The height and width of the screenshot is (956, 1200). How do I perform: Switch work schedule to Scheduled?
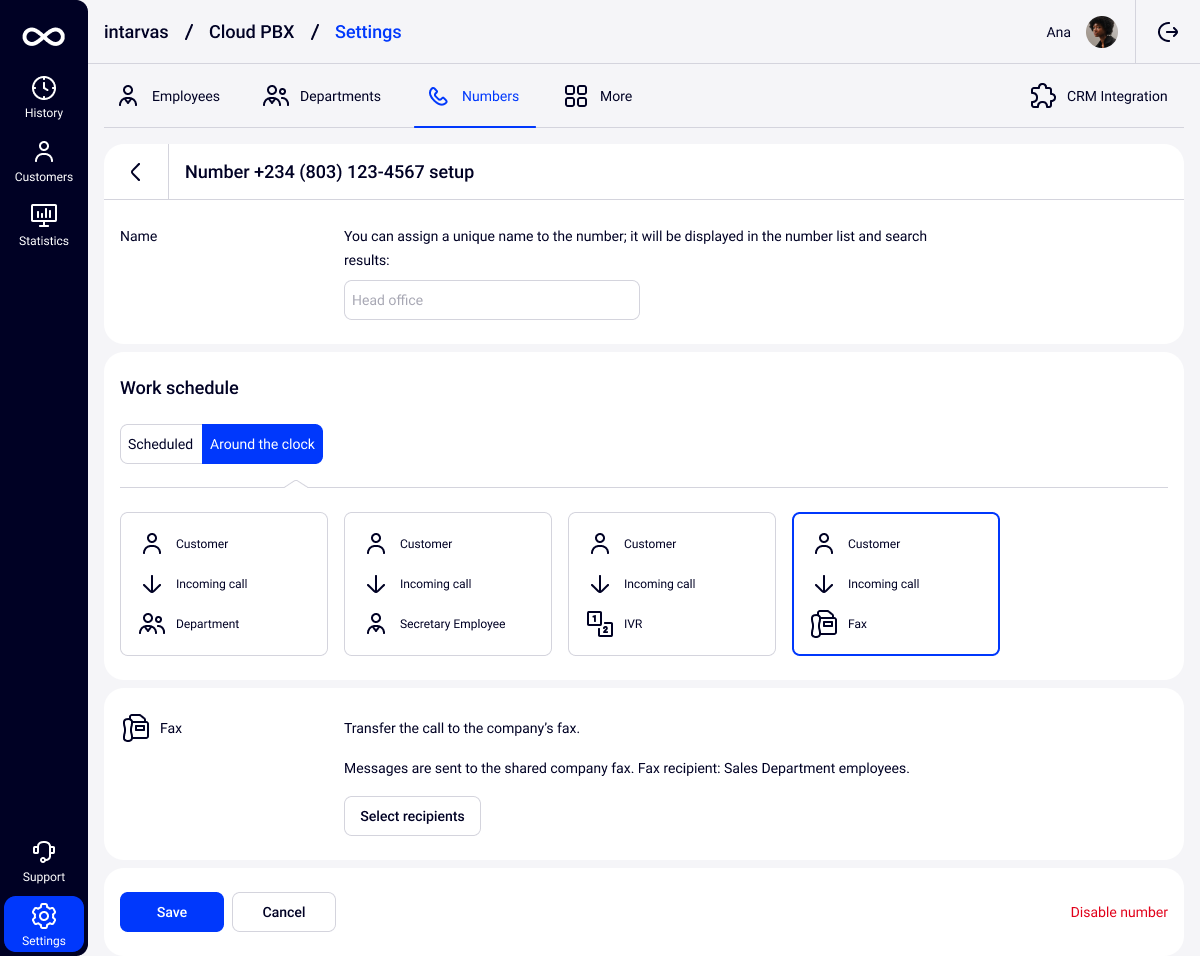coord(160,444)
